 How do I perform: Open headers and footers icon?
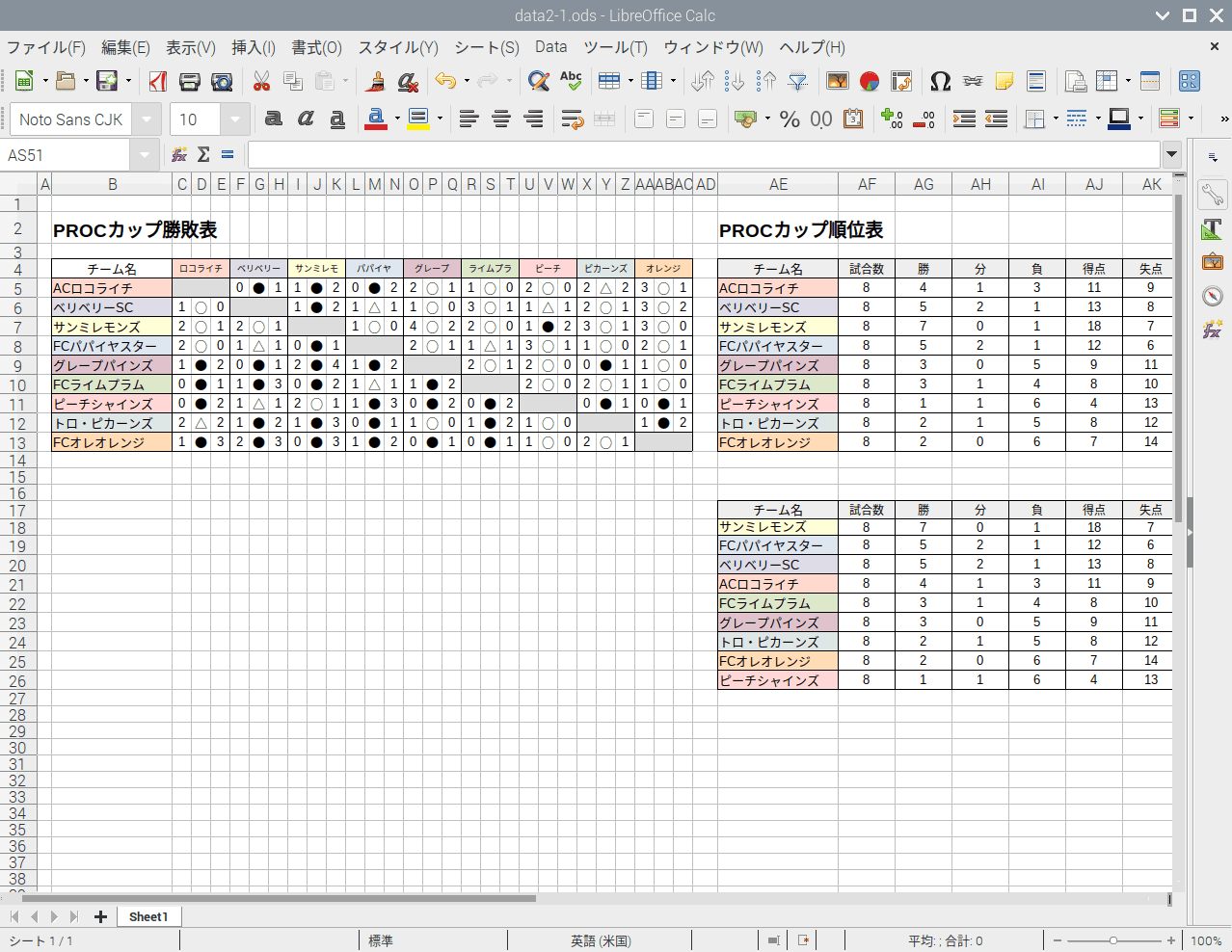pyautogui.click(x=1036, y=82)
